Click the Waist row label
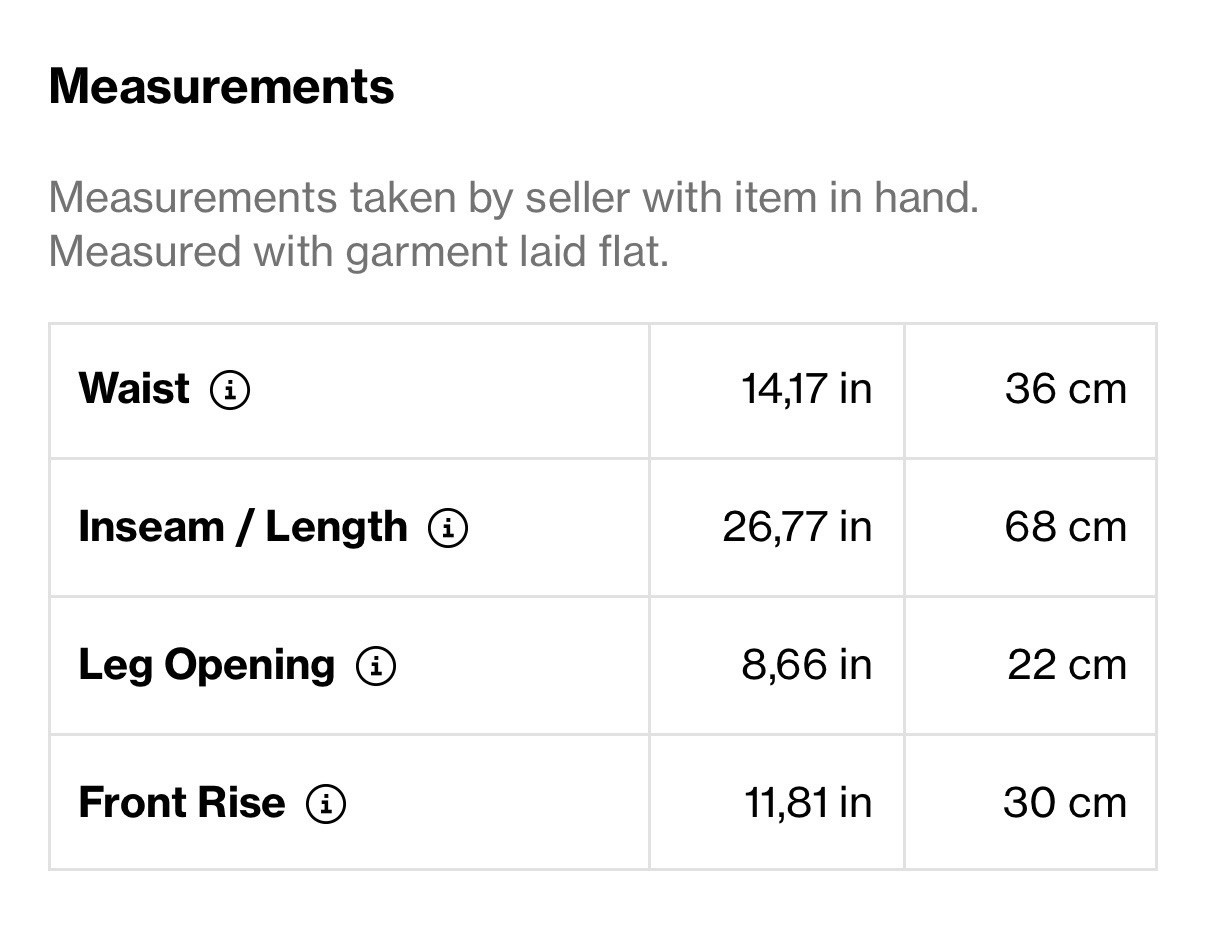This screenshot has width=1206, height=939. point(134,388)
